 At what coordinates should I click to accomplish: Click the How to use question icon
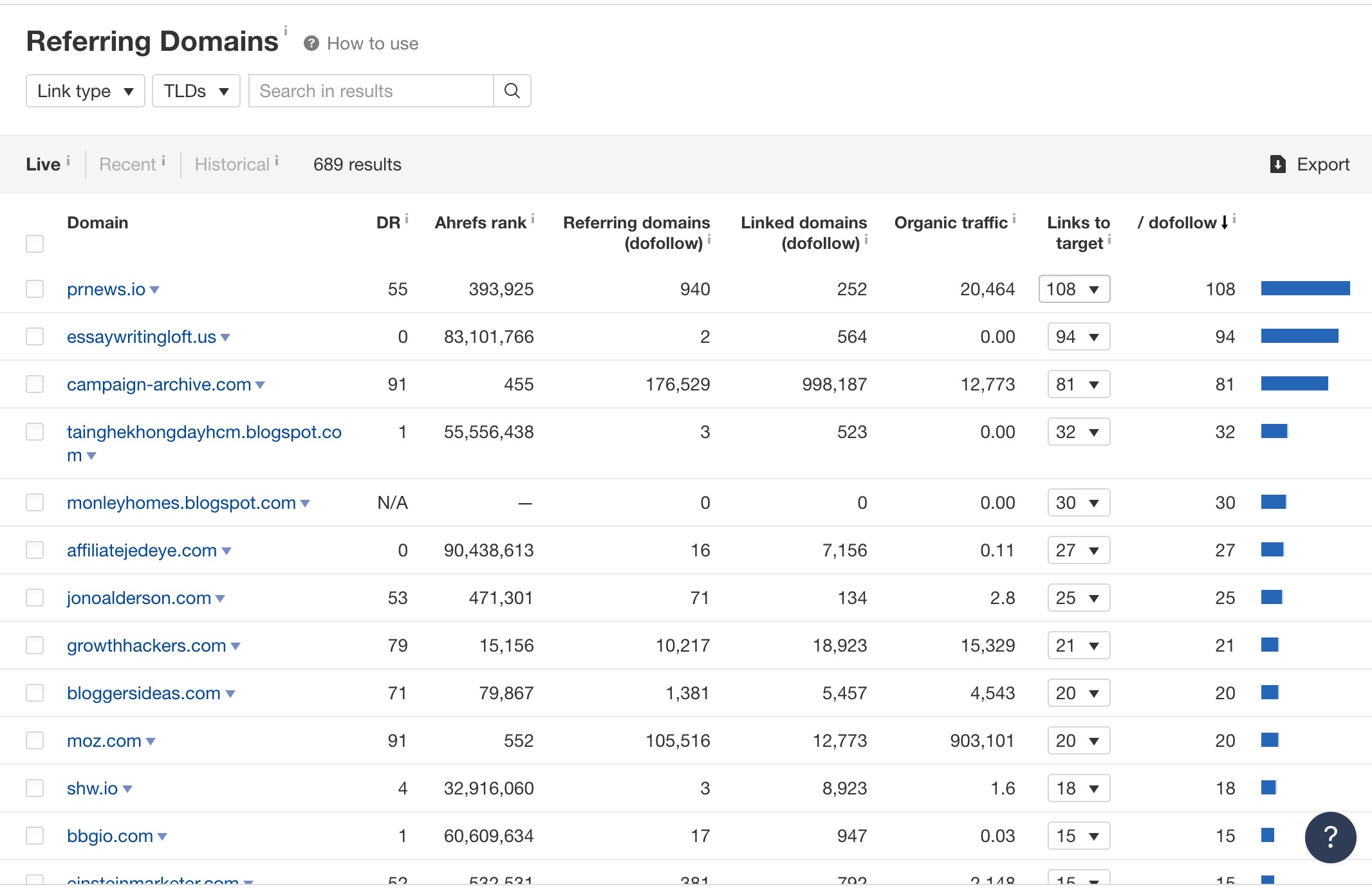pos(311,43)
